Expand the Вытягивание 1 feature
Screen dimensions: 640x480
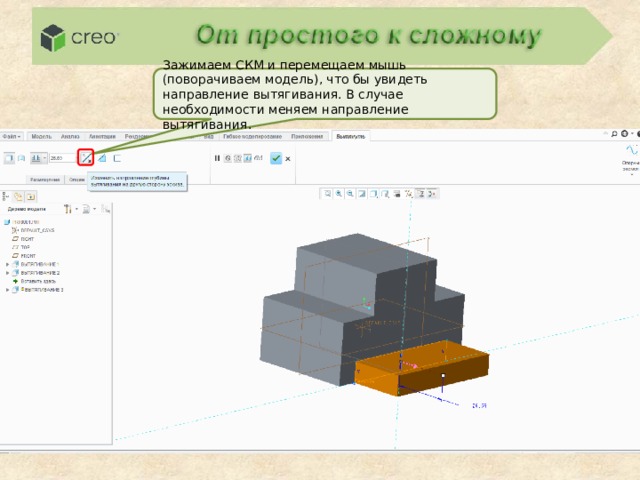coord(7,264)
